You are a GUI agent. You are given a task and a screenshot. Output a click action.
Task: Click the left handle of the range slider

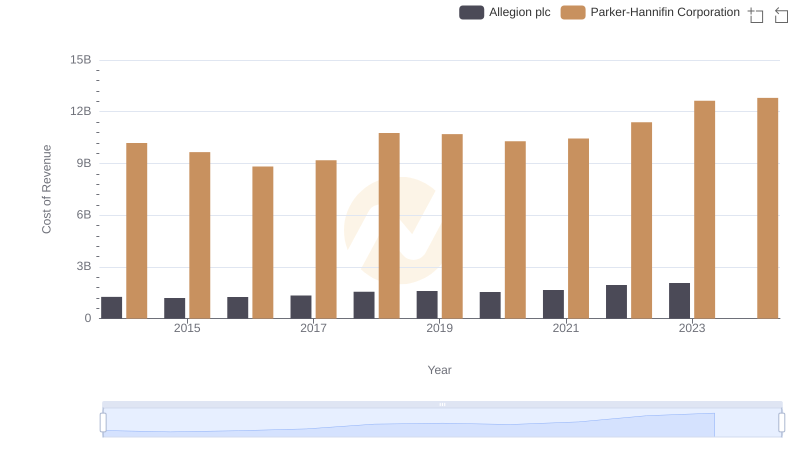tap(103, 423)
